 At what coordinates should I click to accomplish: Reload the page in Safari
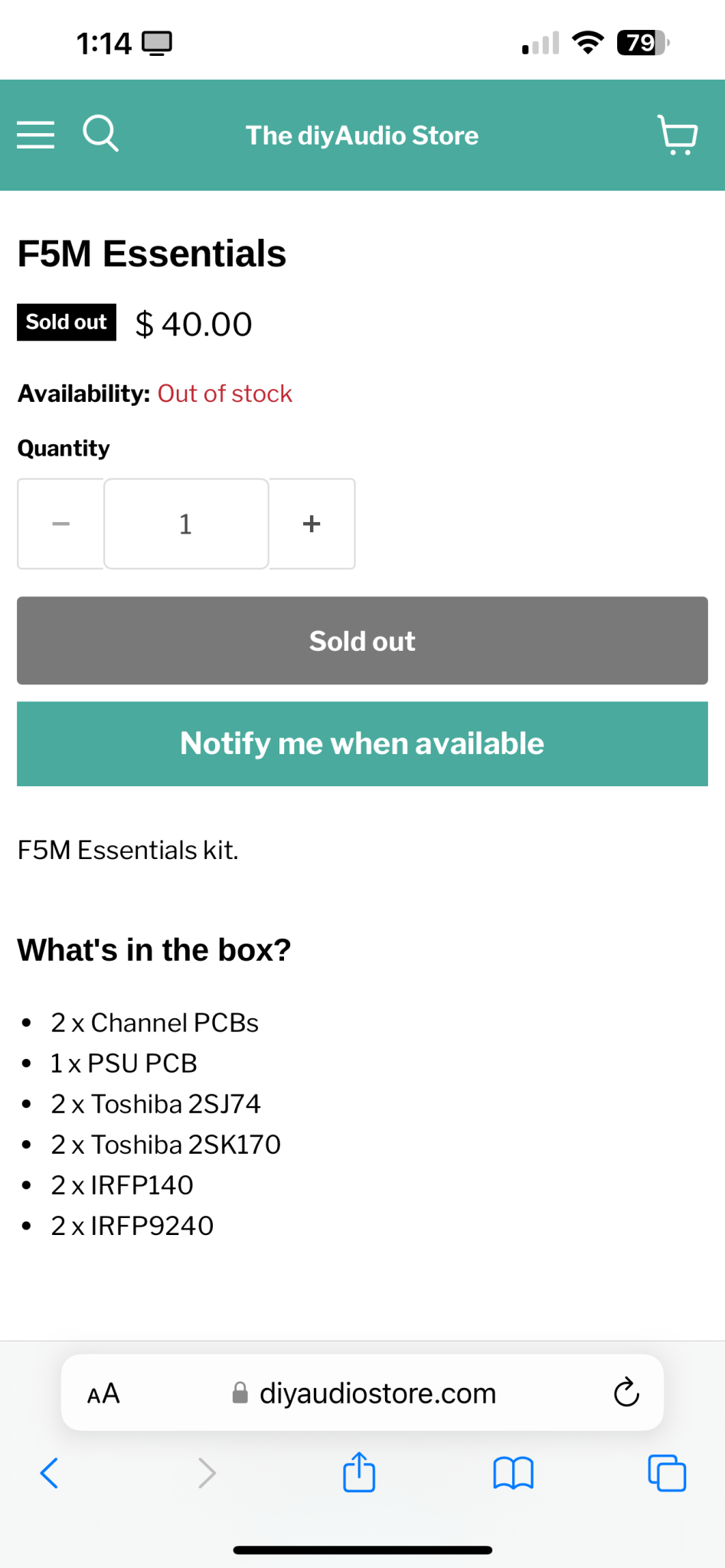(626, 1393)
